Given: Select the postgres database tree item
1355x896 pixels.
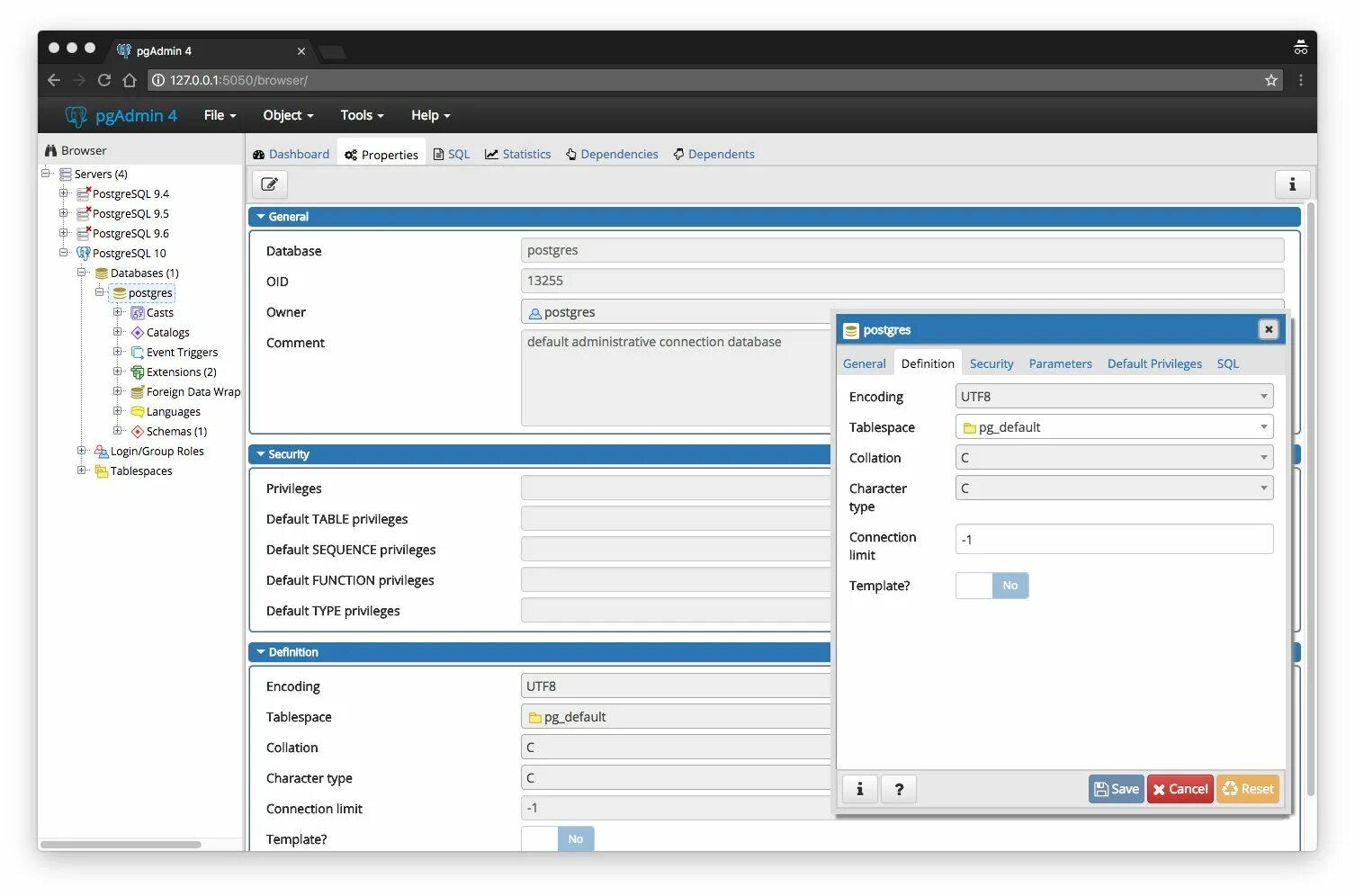Looking at the screenshot, I should [x=142, y=292].
